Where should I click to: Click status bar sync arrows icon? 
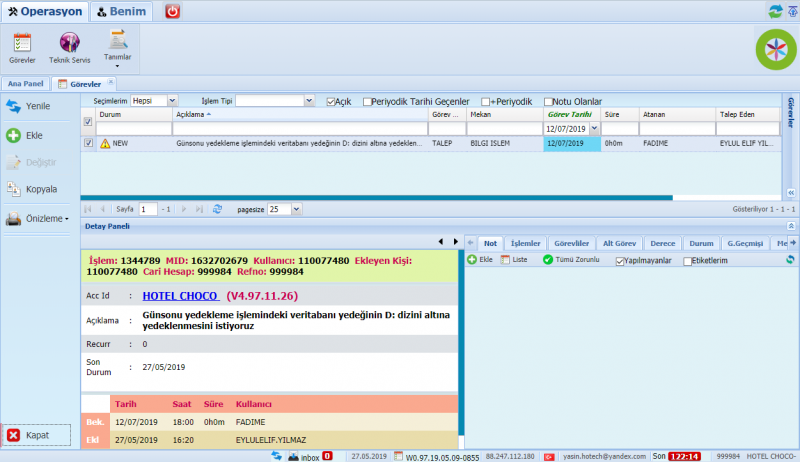(277, 456)
